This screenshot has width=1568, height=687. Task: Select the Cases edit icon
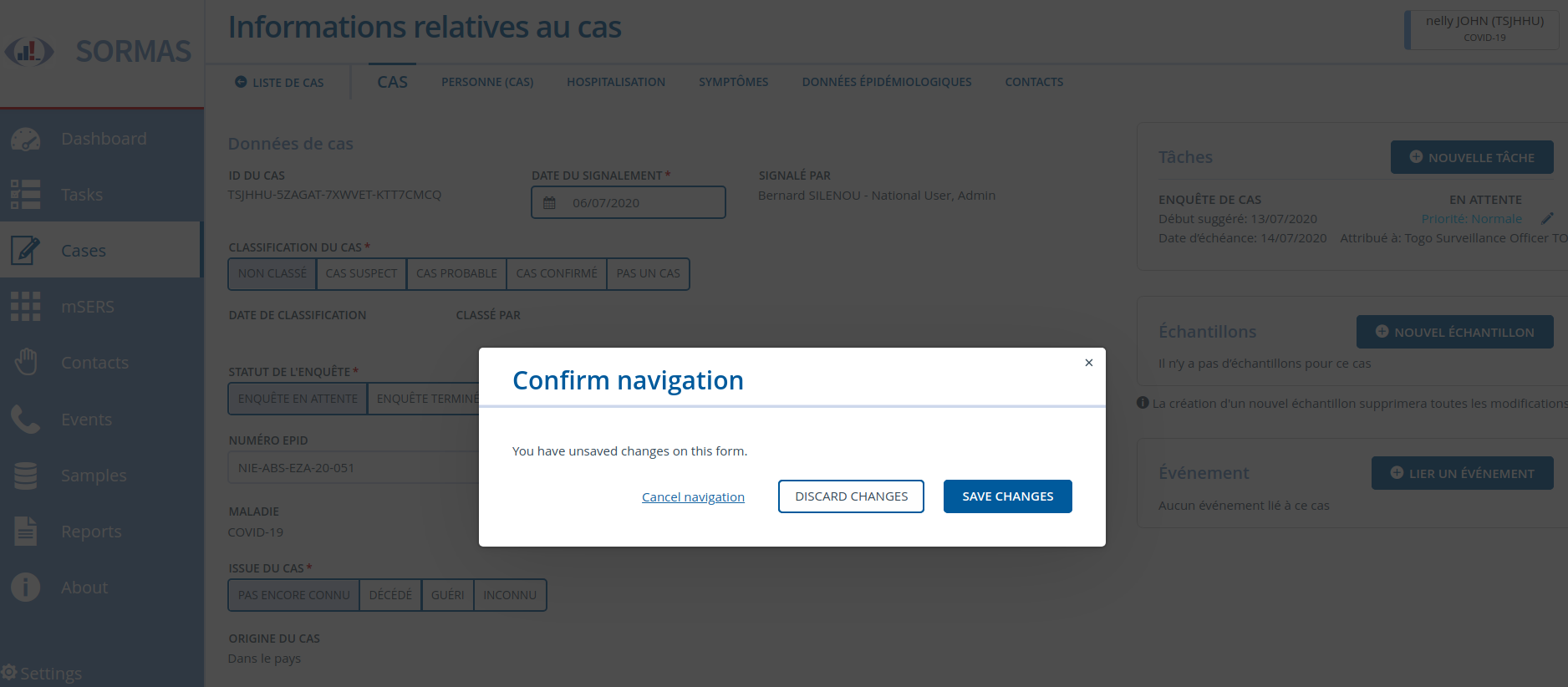tap(25, 251)
